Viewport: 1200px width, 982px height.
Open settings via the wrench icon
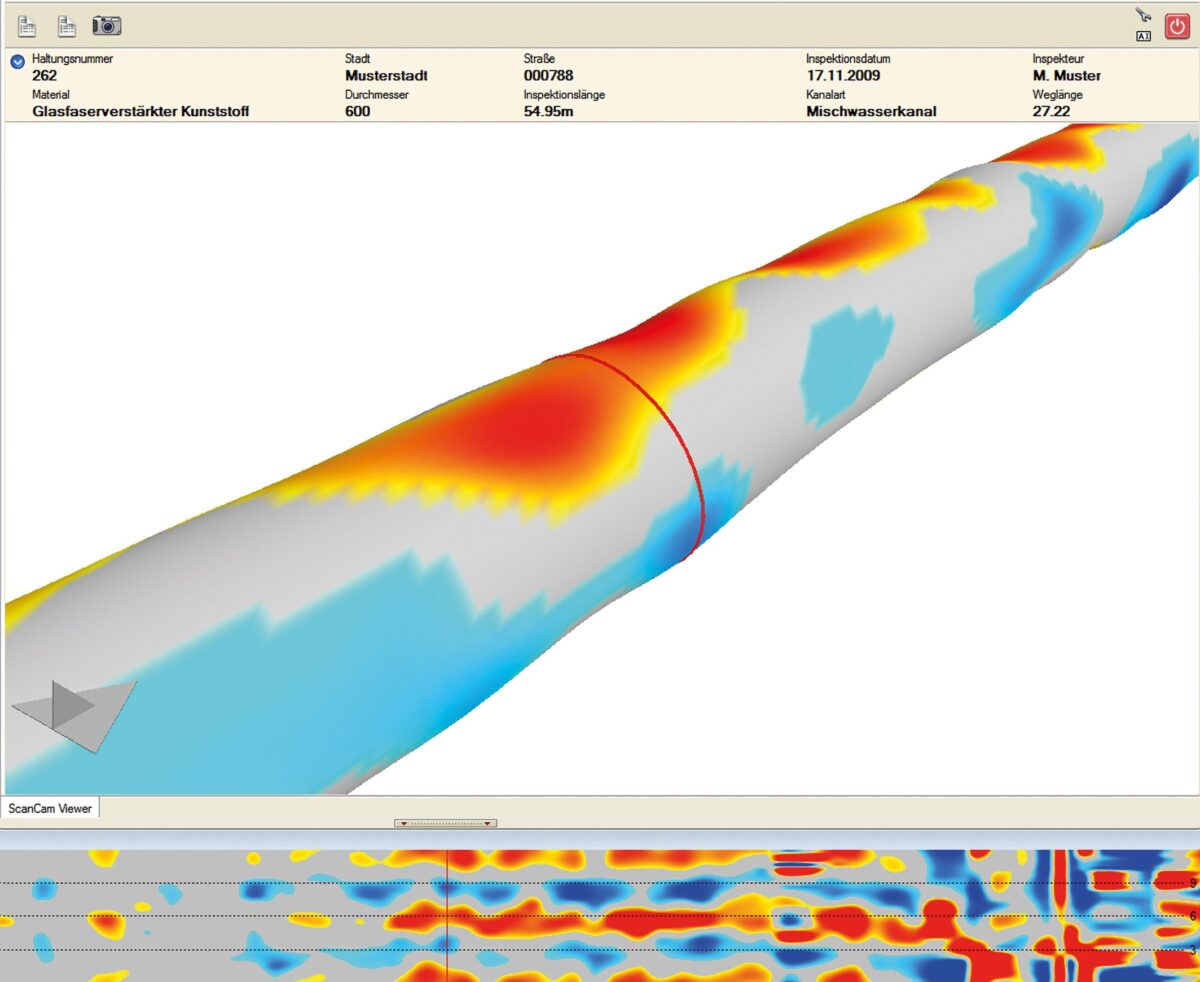(x=1143, y=15)
